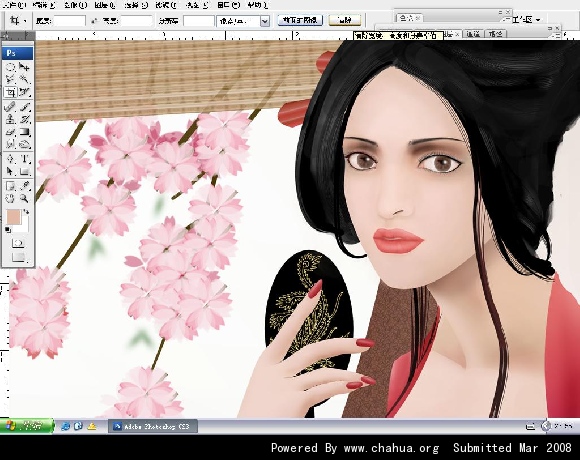Select the Hand tool
The height and width of the screenshot is (460, 580).
10,199
